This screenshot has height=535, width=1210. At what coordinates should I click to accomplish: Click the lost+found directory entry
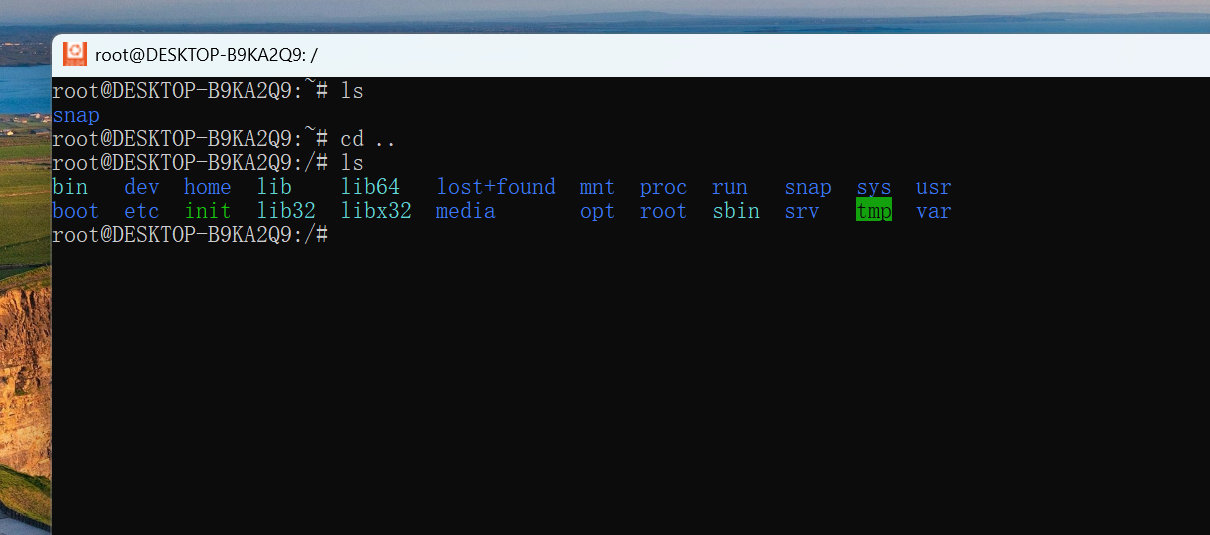coord(496,187)
